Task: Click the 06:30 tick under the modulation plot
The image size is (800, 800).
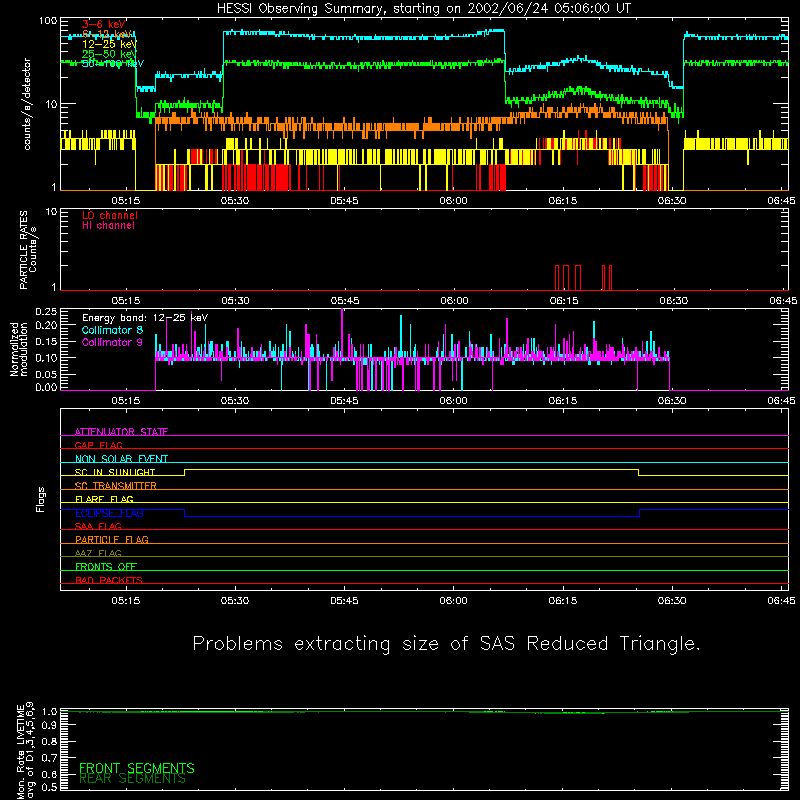Action: pos(672,401)
